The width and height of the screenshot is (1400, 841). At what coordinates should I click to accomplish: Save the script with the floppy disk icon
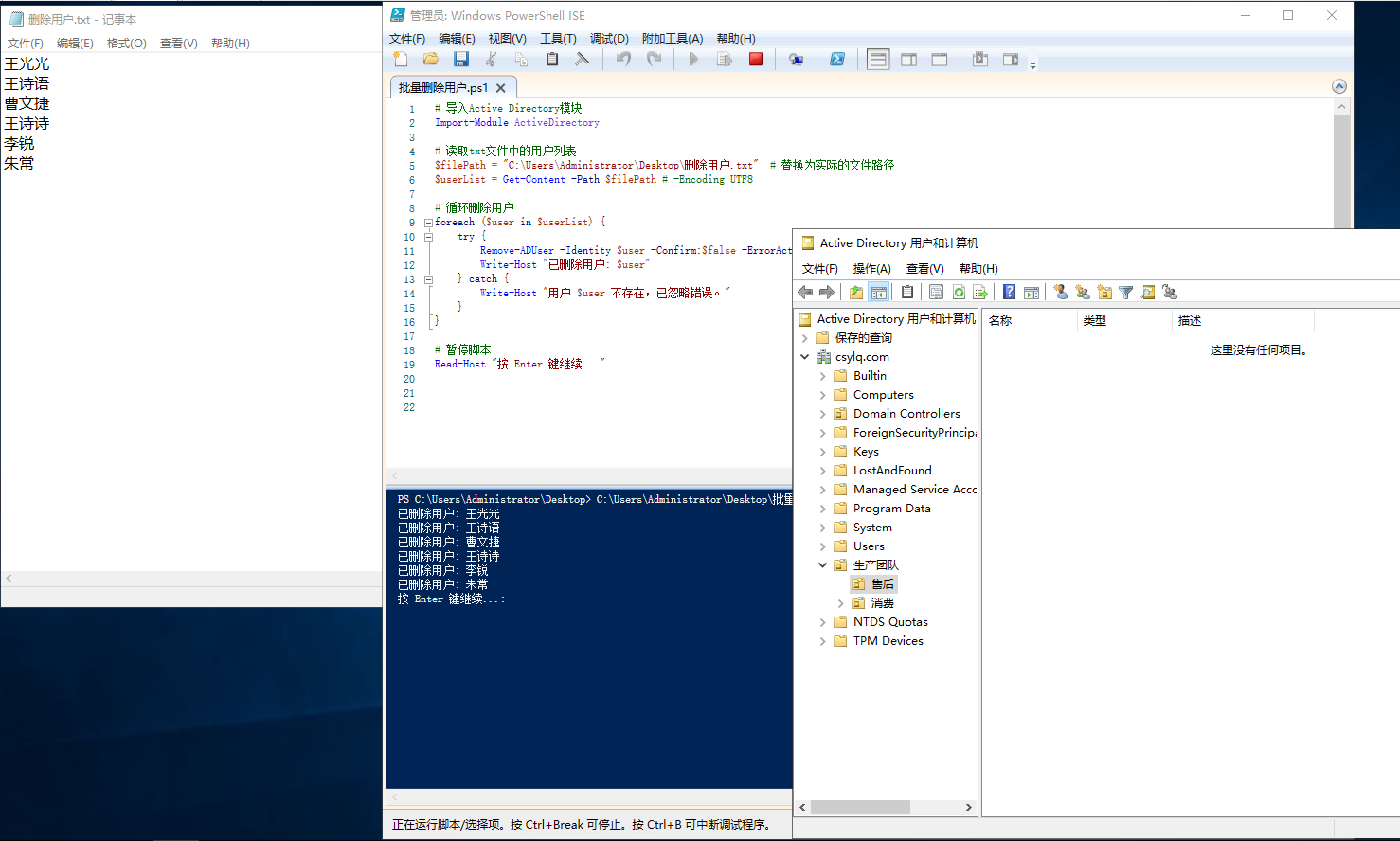(461, 60)
